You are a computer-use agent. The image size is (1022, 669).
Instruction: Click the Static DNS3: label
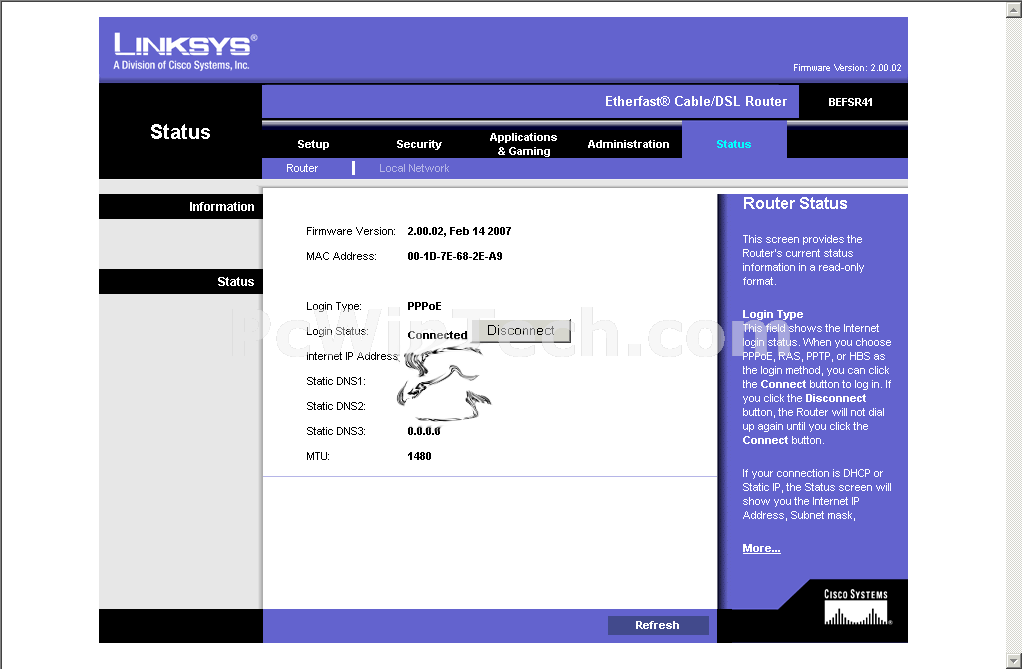coord(336,432)
